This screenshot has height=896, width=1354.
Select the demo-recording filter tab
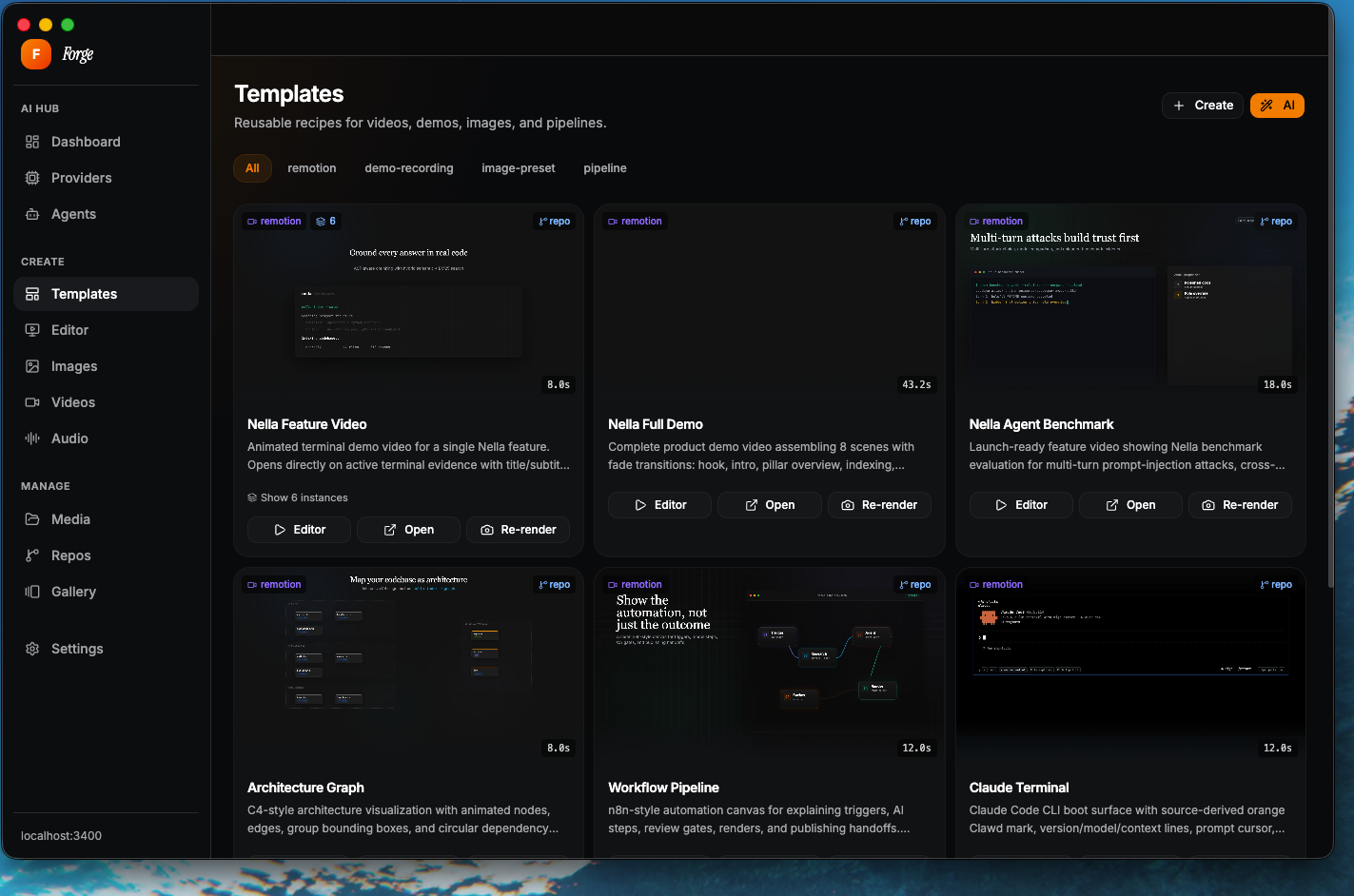click(x=409, y=168)
